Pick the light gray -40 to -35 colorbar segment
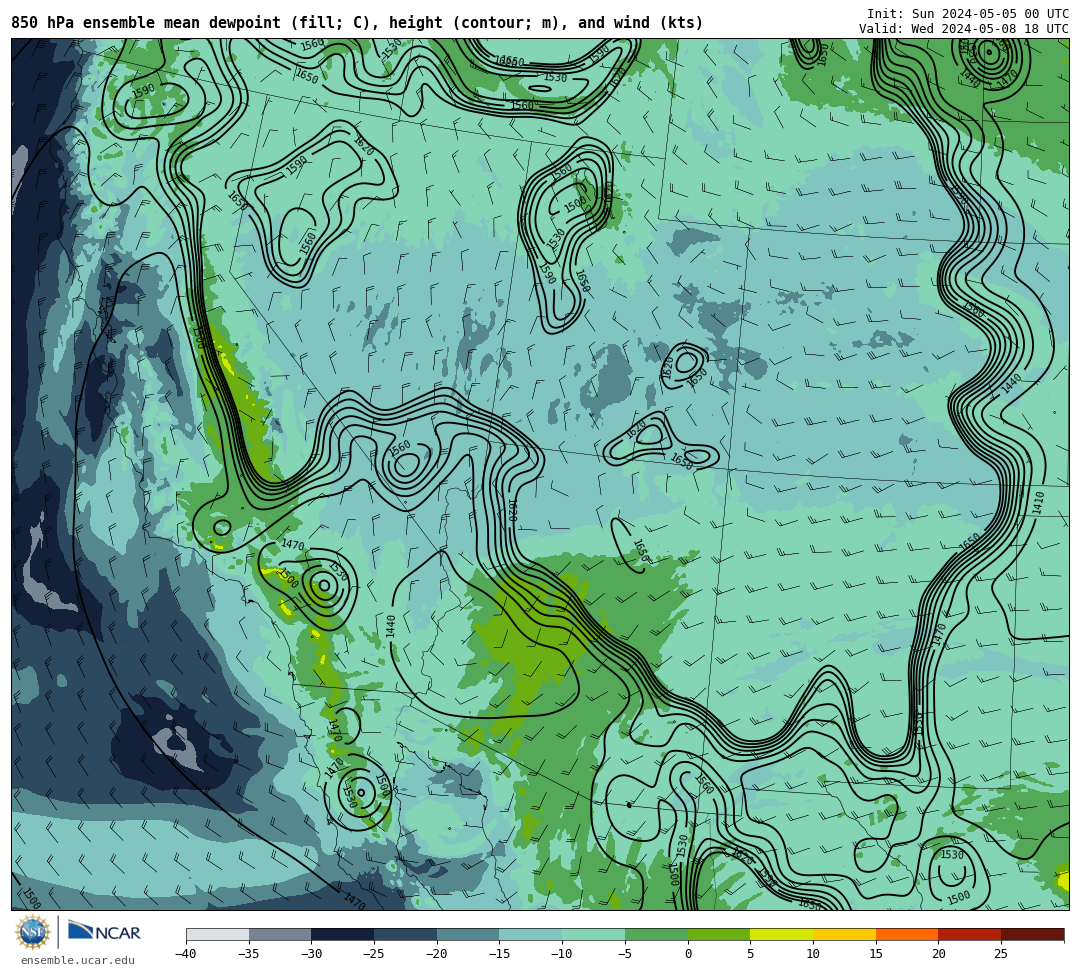Image resolution: width=1080 pixels, height=973 pixels. coord(218,934)
